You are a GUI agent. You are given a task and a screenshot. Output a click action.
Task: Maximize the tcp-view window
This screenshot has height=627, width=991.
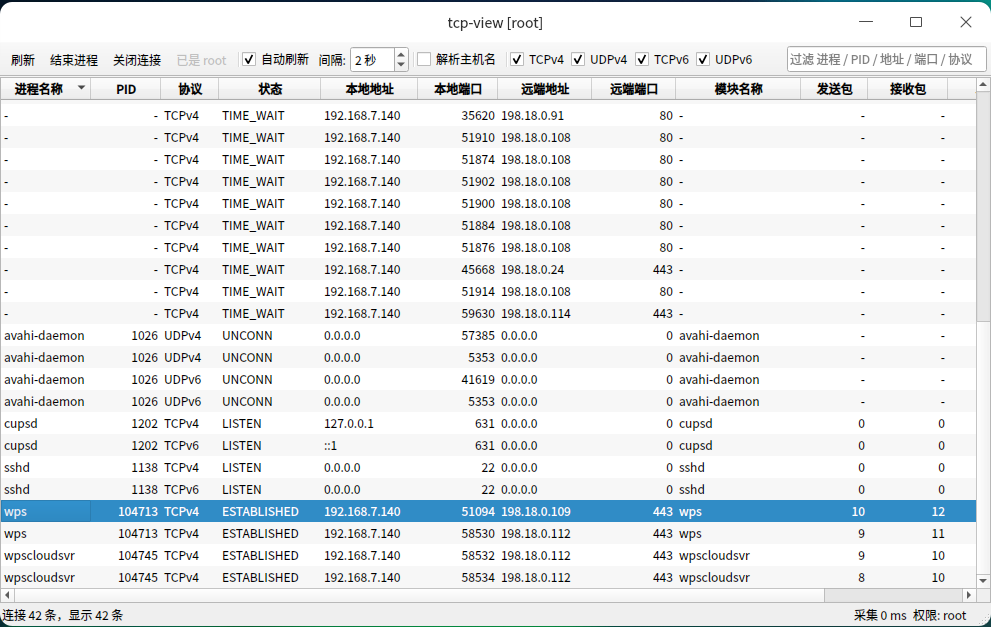pos(916,22)
